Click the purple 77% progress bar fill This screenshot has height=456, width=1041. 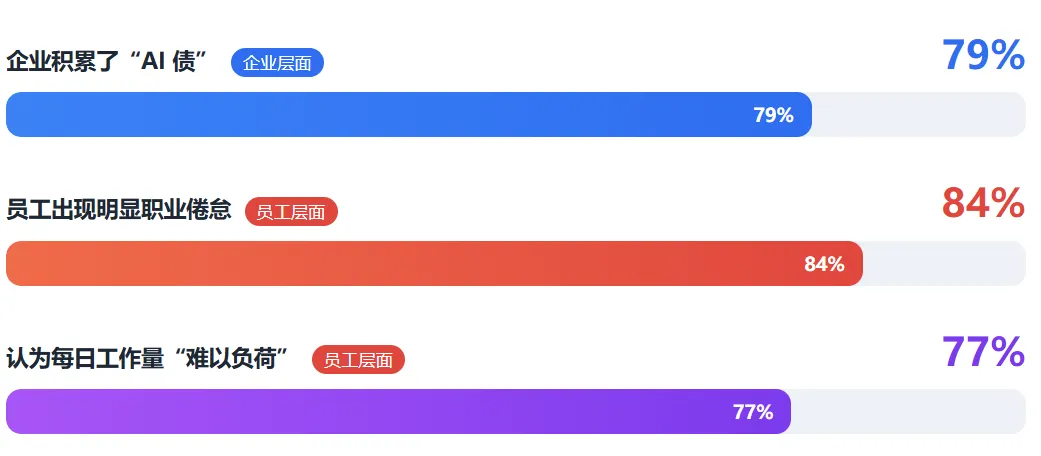coord(398,412)
